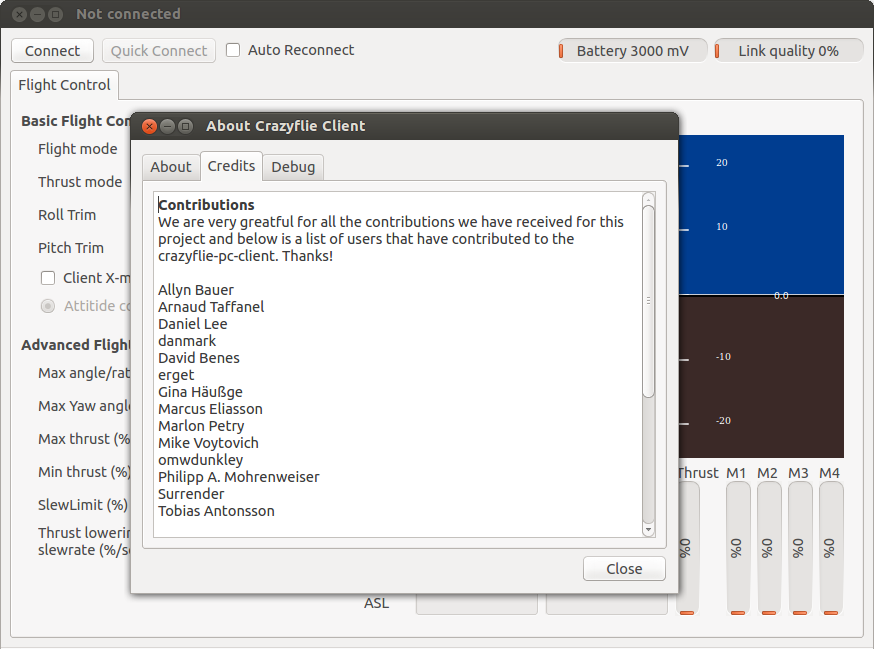Click the Pitch Trim label
This screenshot has width=874, height=649.
[71, 248]
